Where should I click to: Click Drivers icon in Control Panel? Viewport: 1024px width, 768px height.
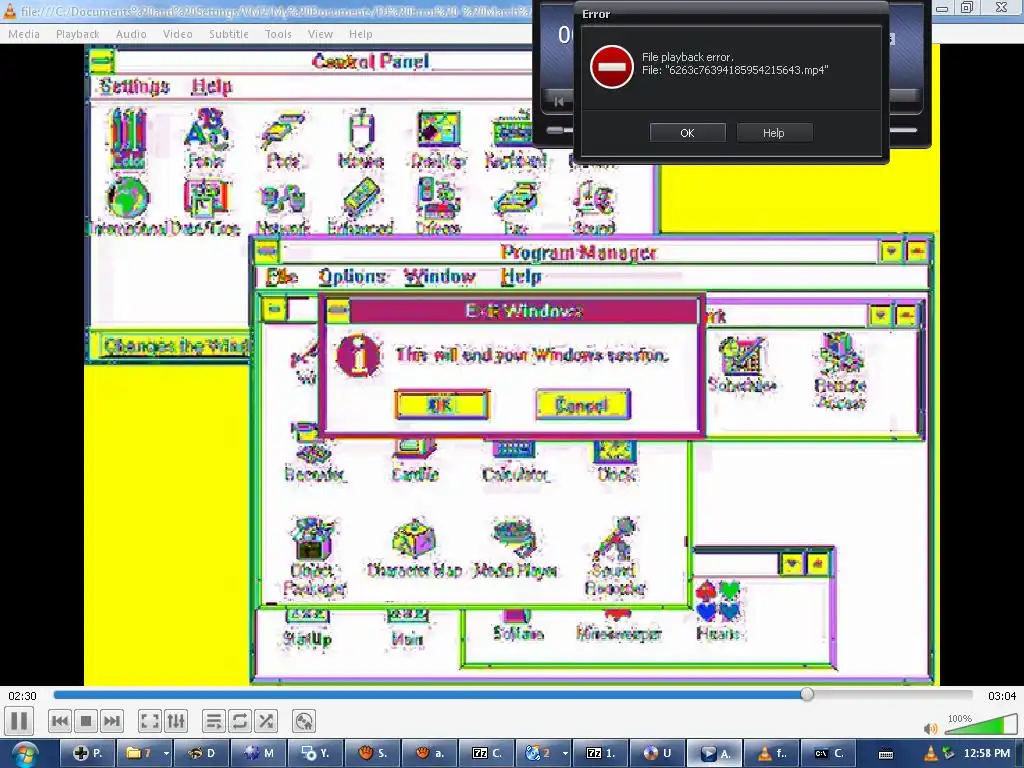[438, 206]
